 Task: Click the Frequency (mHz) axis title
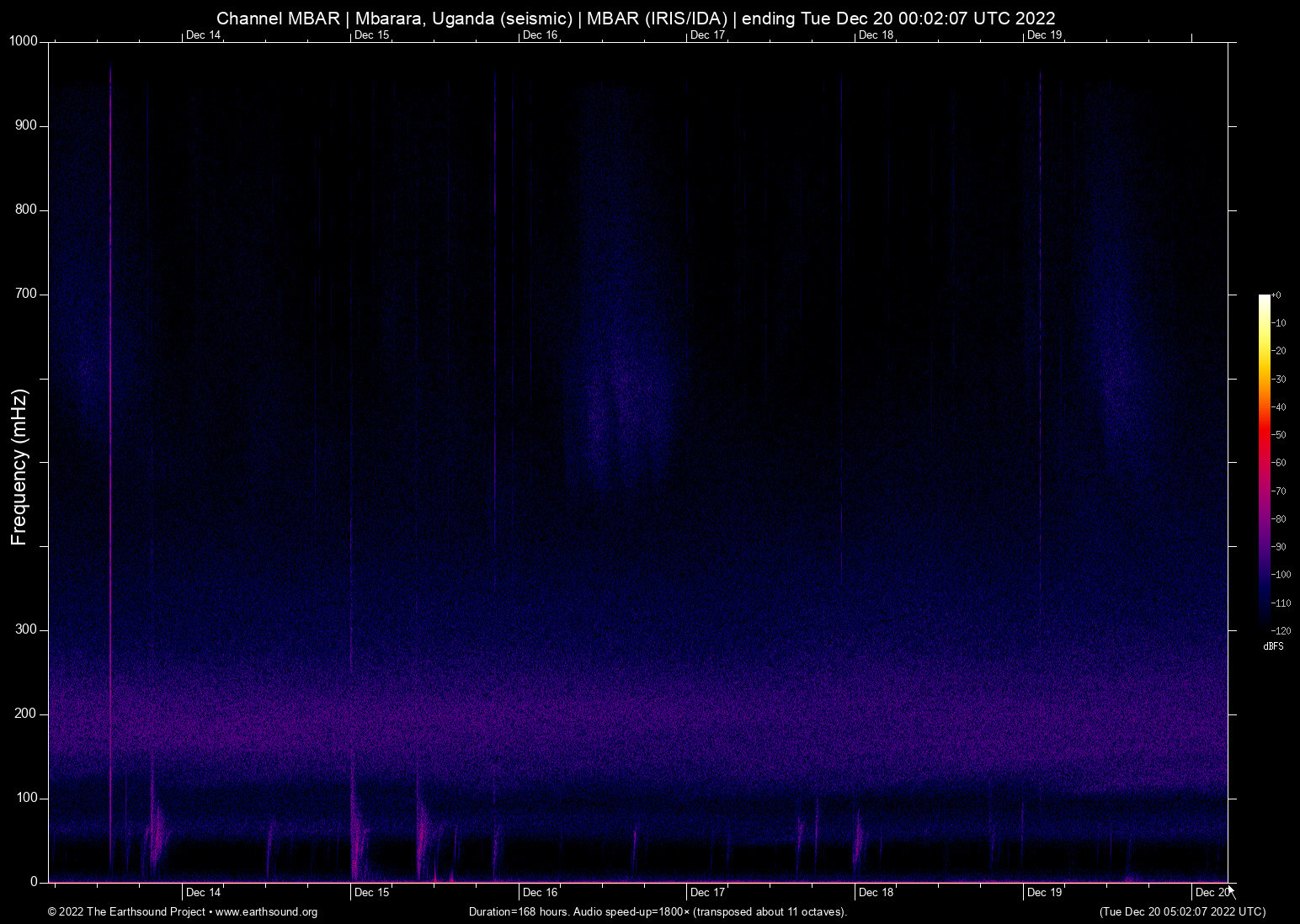(x=19, y=467)
